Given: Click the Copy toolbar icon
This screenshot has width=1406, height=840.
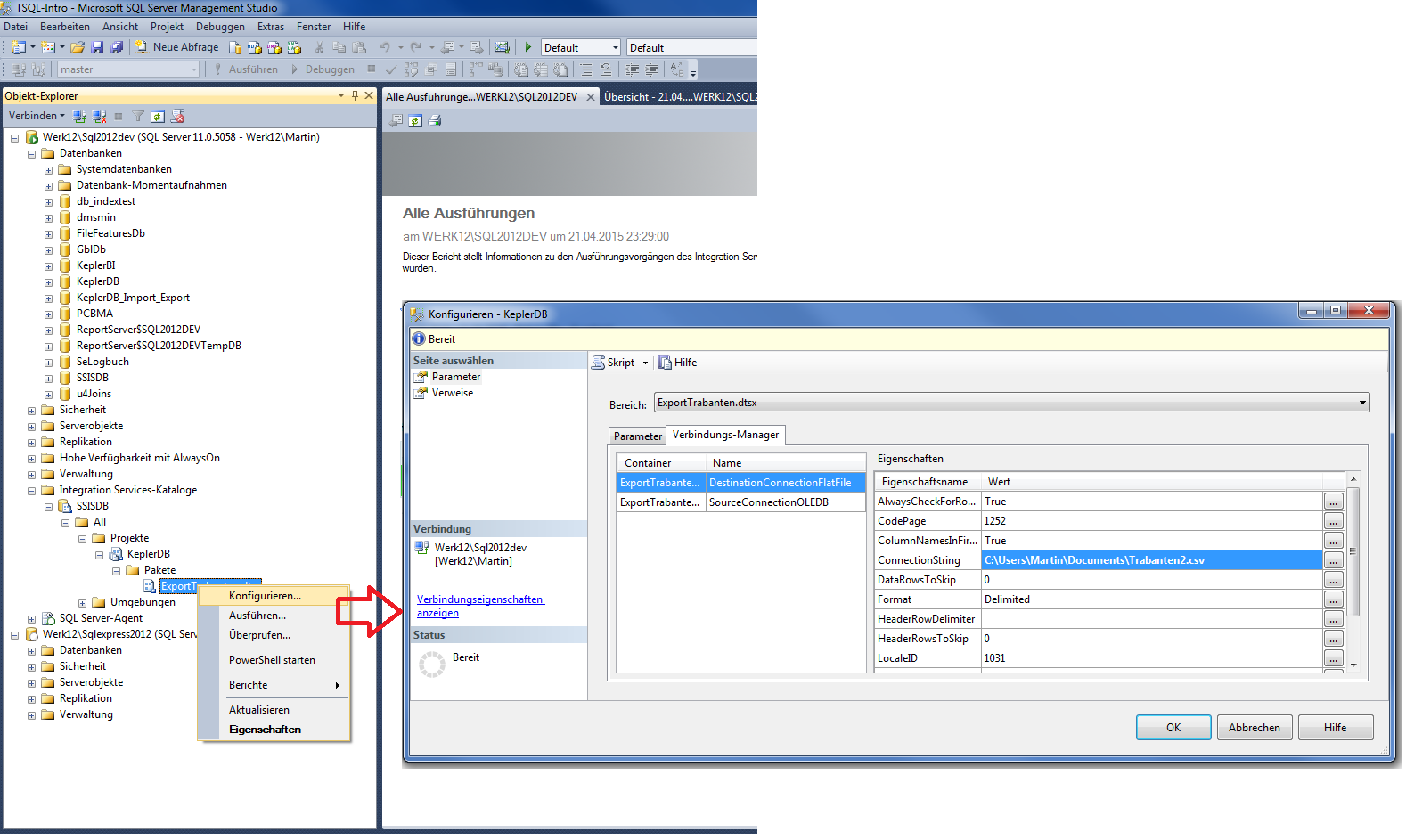Looking at the screenshot, I should point(339,47).
